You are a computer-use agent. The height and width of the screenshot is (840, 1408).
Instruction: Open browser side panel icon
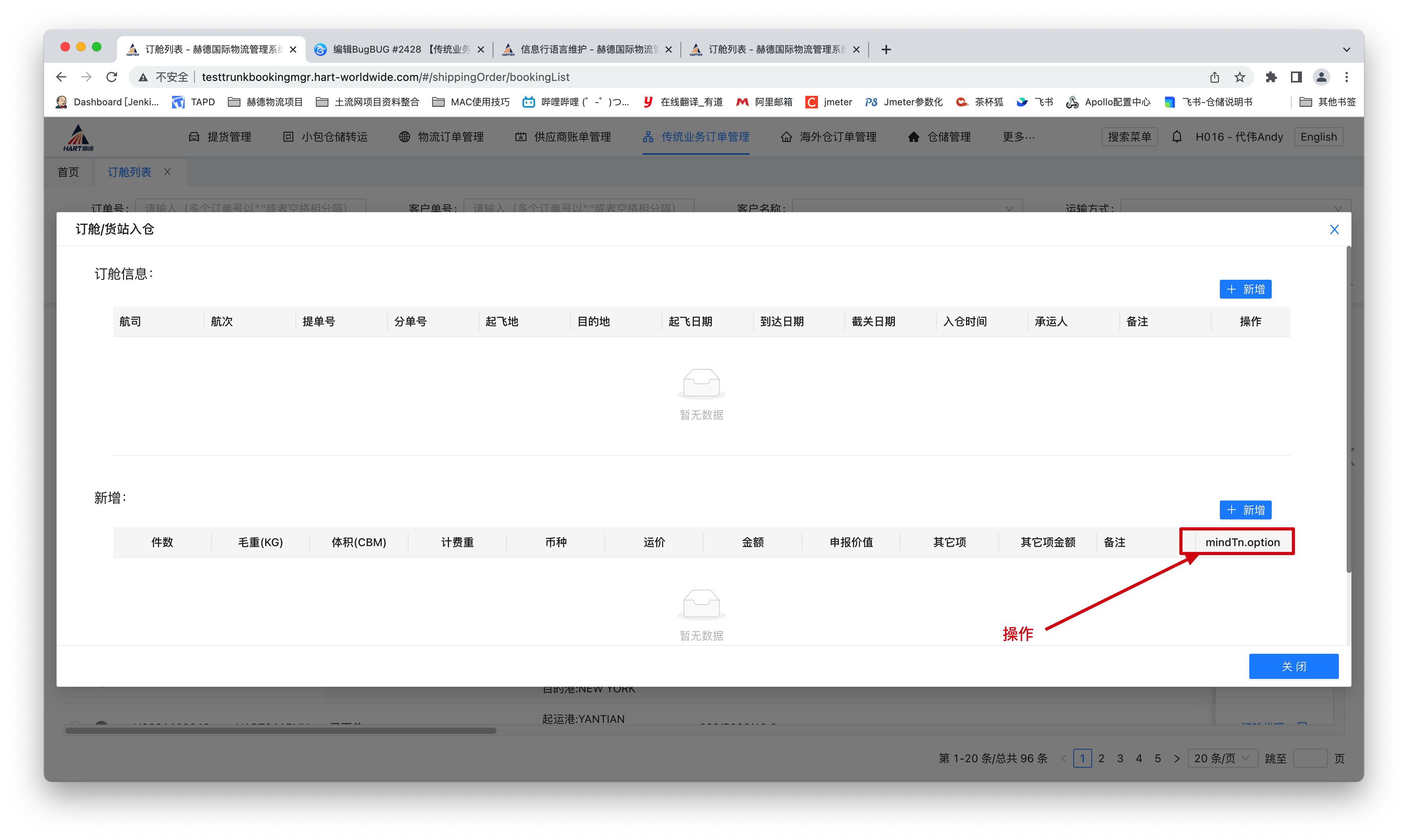[1296, 77]
